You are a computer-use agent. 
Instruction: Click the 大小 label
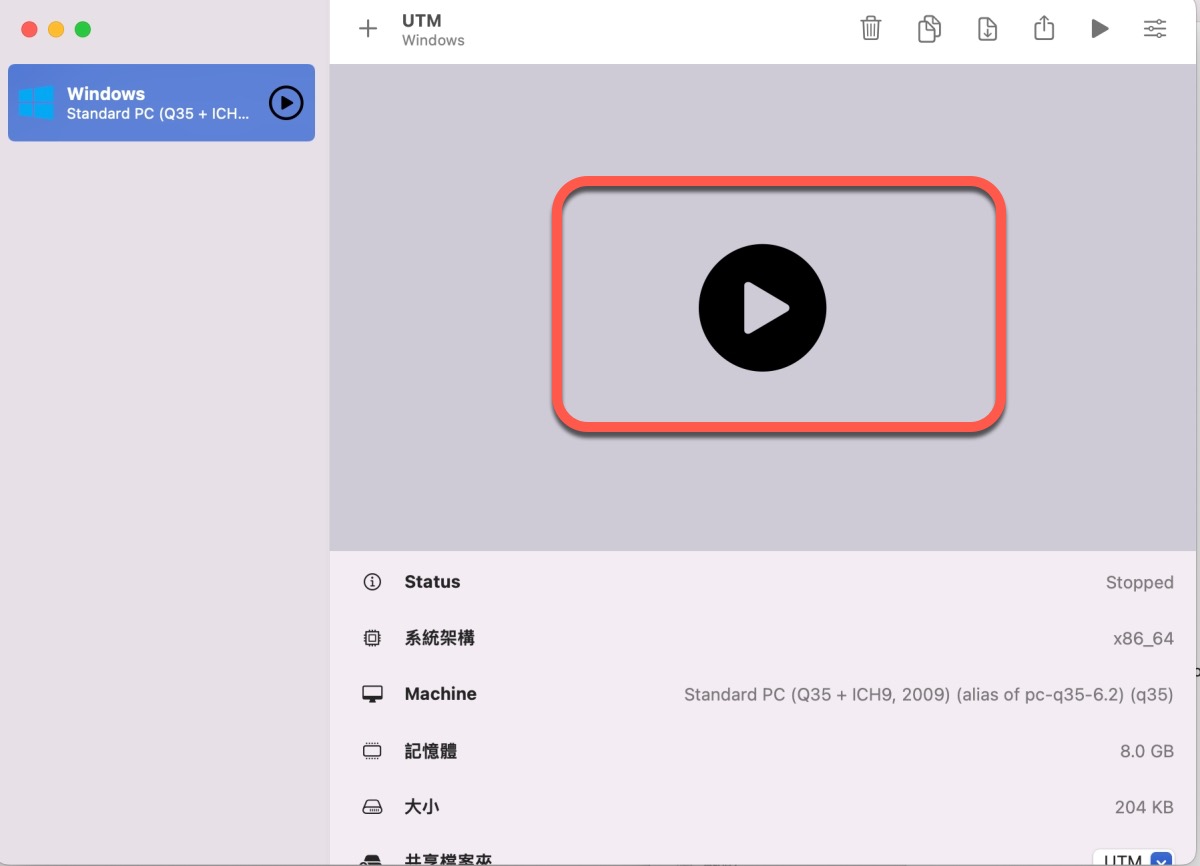tap(422, 807)
